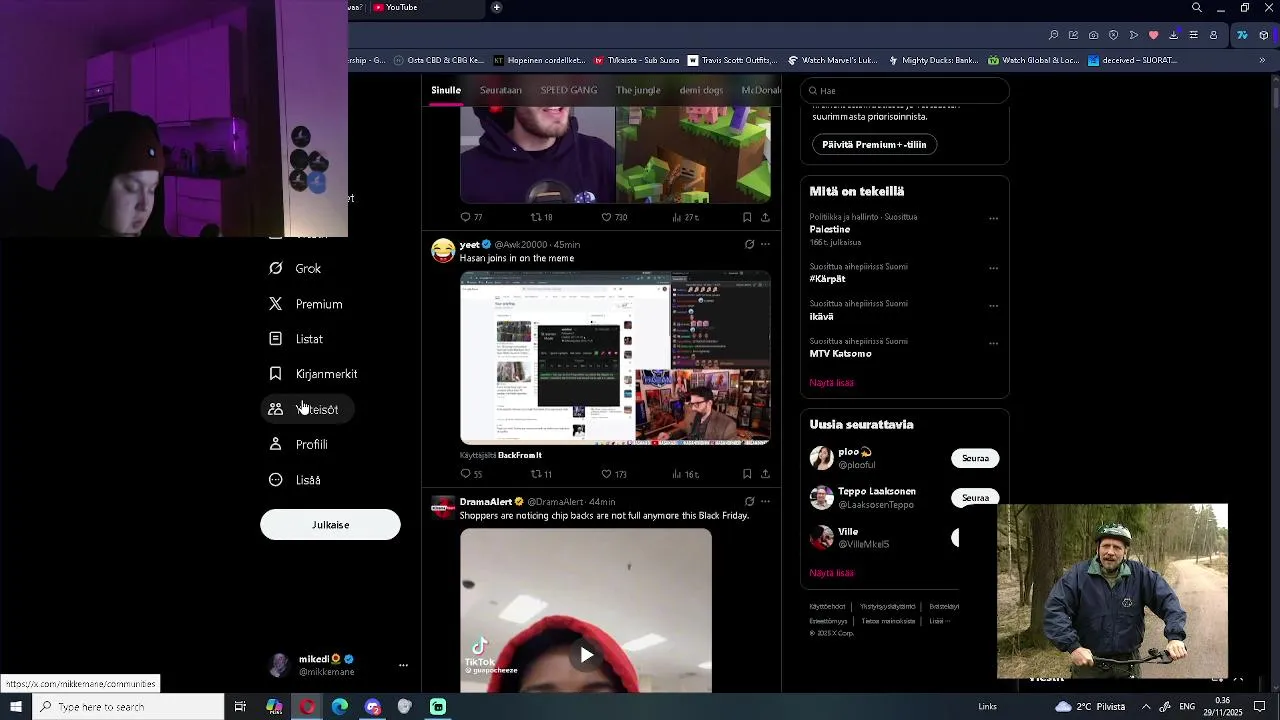Click Näytä lisää under Uusia seurattavia
The image size is (1280, 720).
831,573
